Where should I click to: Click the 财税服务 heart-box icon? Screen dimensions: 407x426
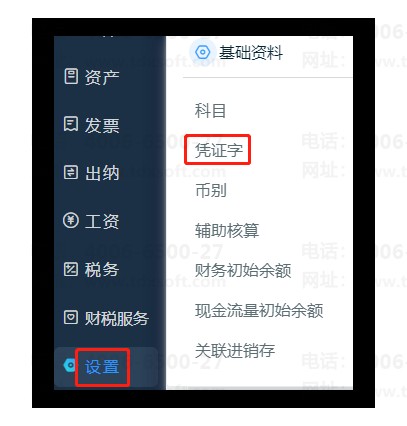click(x=71, y=317)
